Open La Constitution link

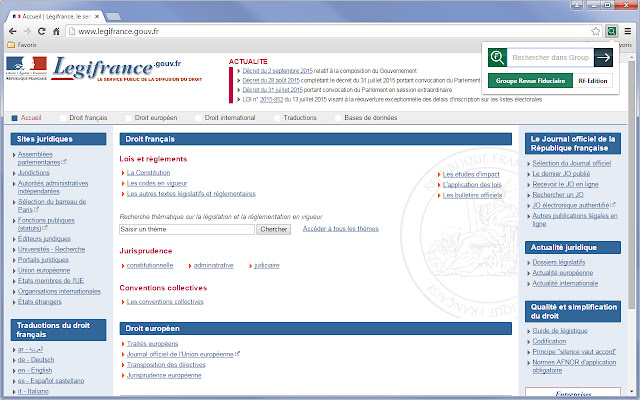pos(148,173)
